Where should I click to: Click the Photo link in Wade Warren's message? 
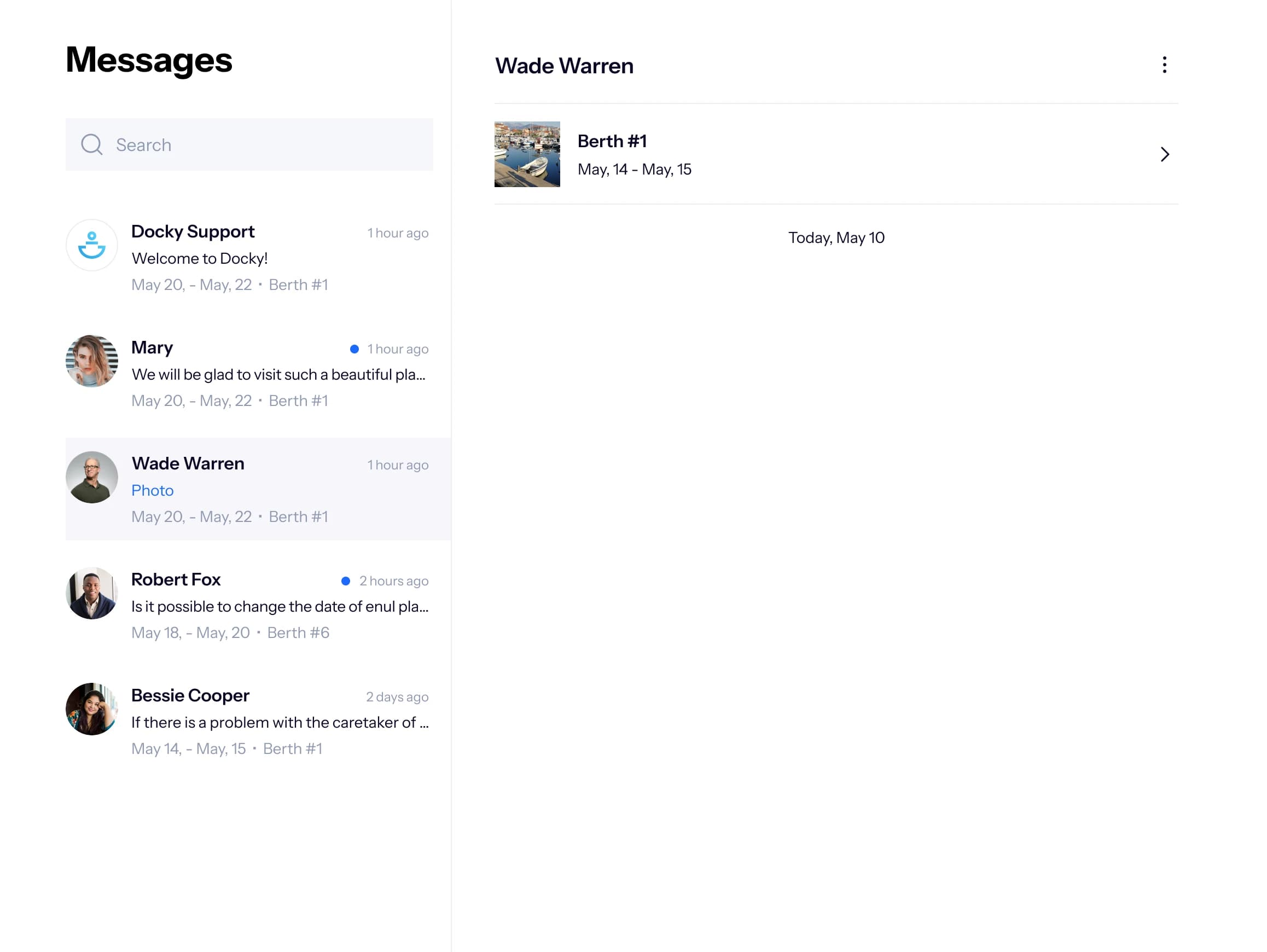click(x=153, y=490)
